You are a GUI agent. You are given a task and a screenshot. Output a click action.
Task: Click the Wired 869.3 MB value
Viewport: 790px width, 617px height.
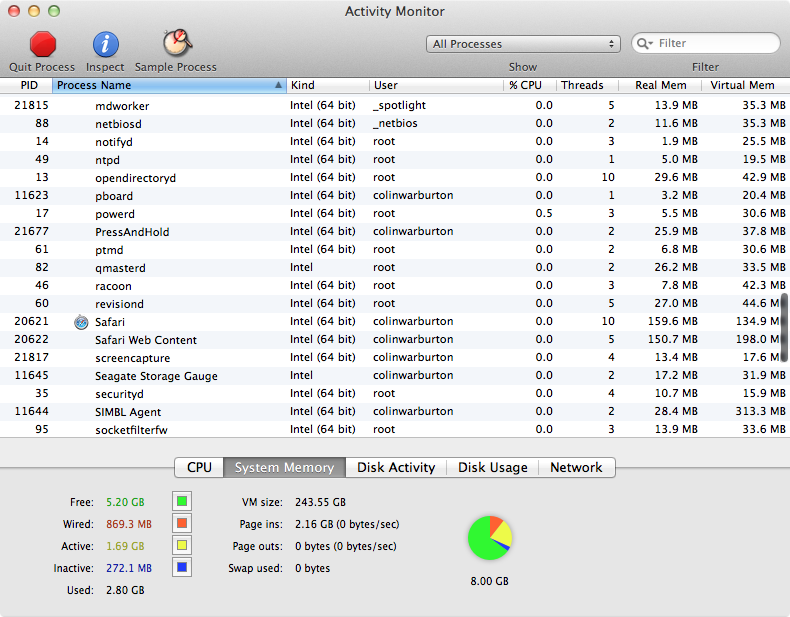tap(128, 524)
